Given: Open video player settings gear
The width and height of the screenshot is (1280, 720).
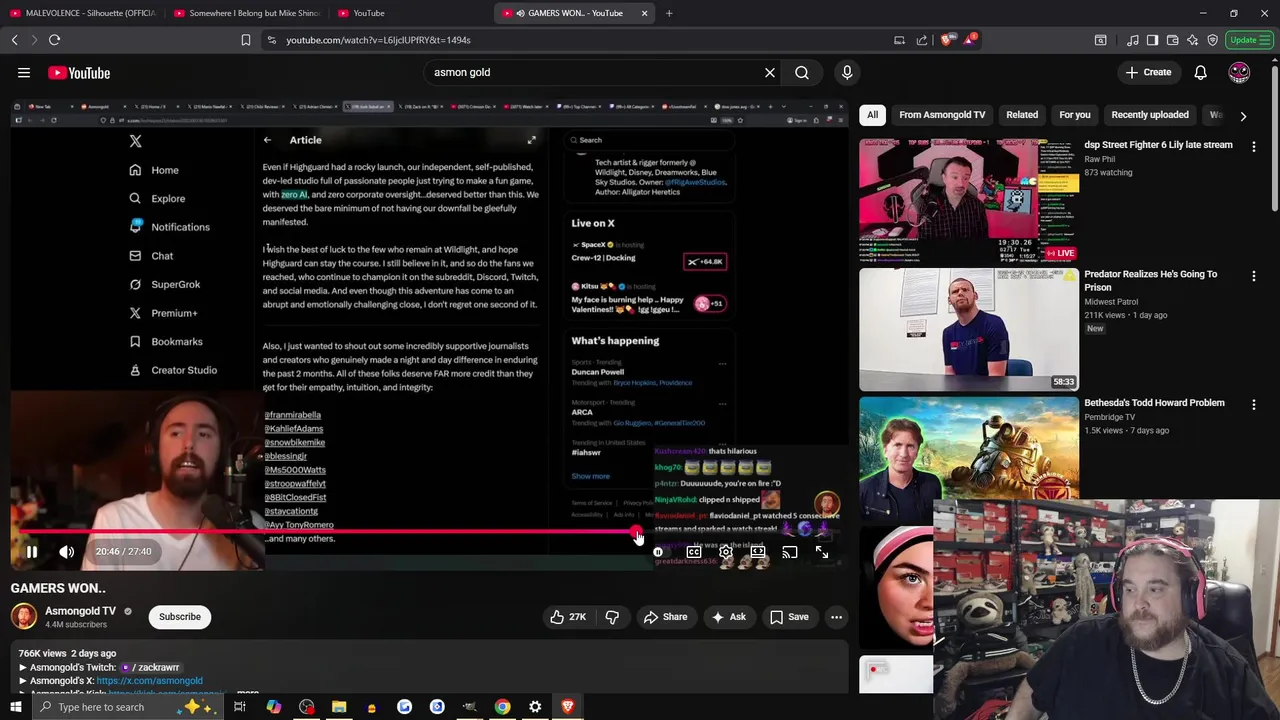Looking at the screenshot, I should tap(726, 552).
